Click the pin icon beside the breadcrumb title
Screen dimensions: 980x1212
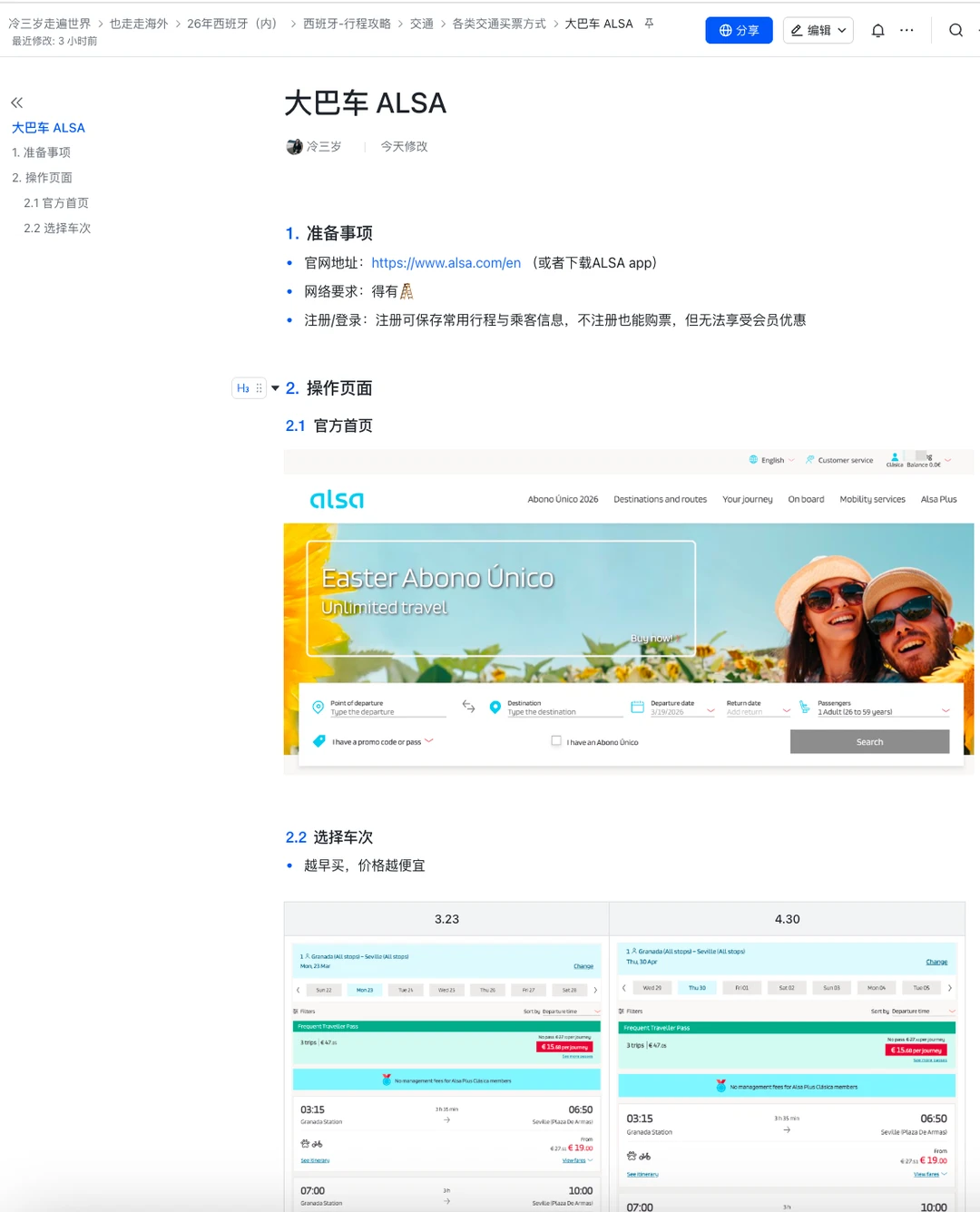[649, 24]
